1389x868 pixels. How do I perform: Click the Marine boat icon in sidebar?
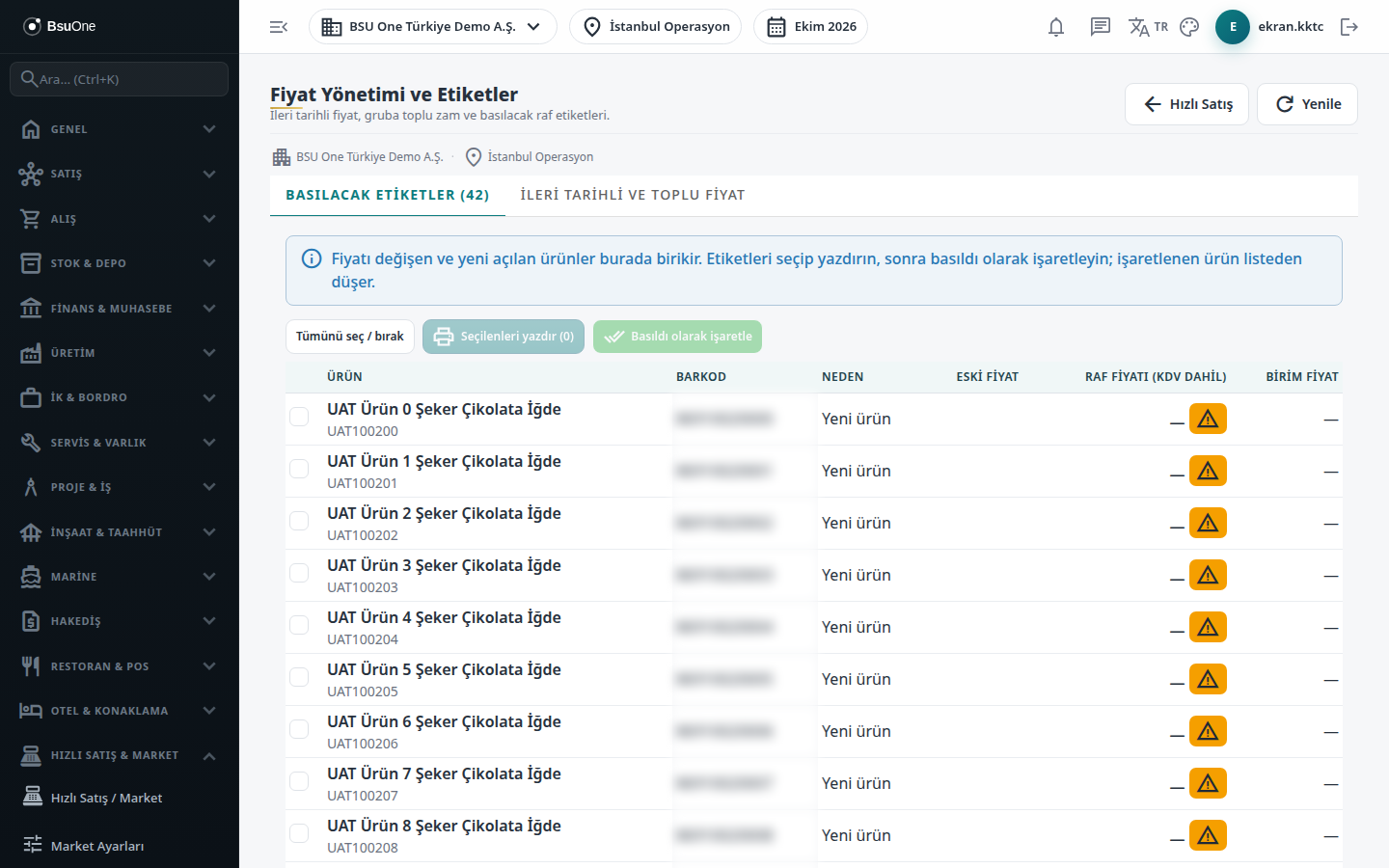coord(31,577)
